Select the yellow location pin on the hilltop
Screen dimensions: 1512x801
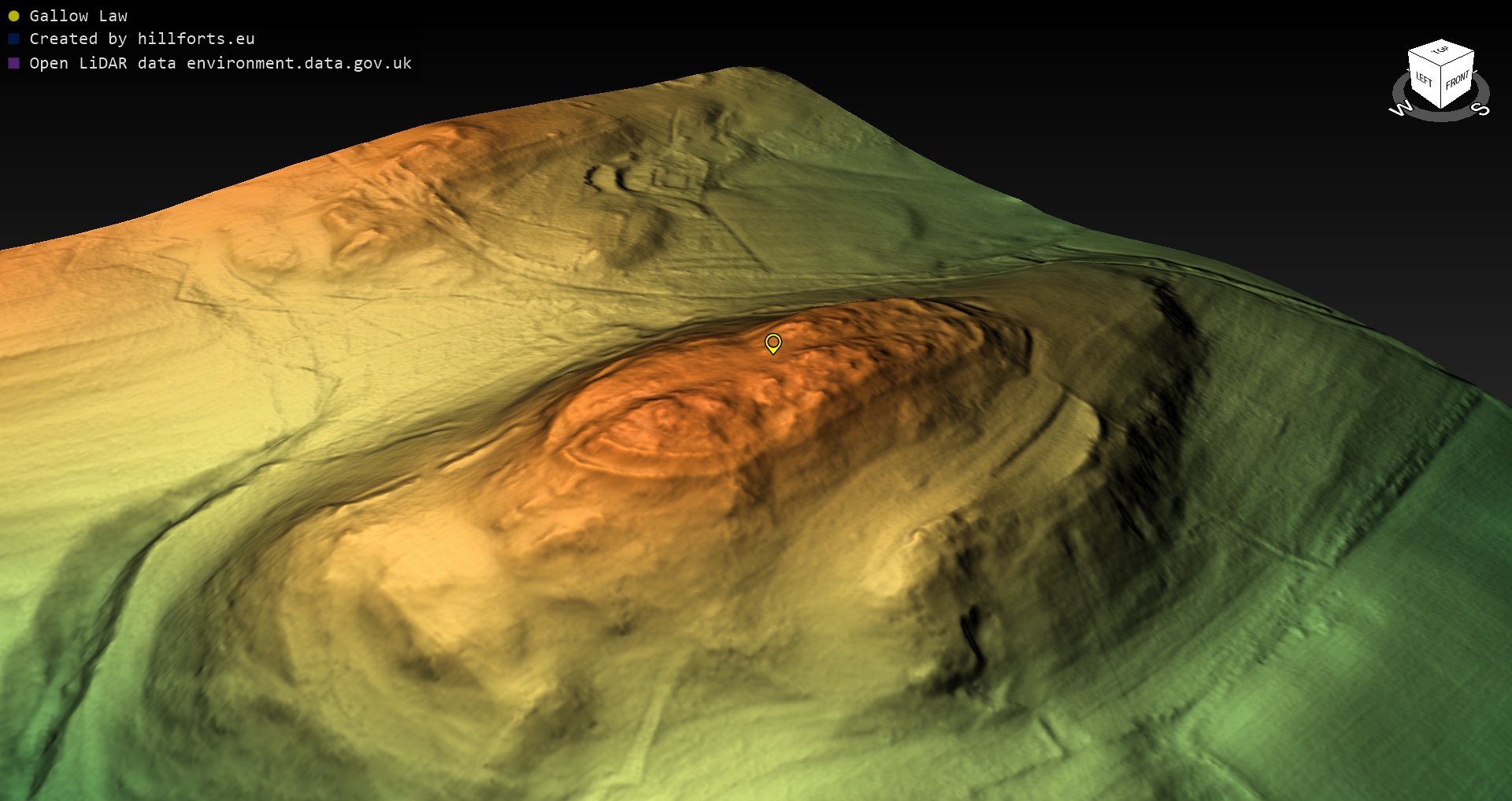click(x=773, y=343)
